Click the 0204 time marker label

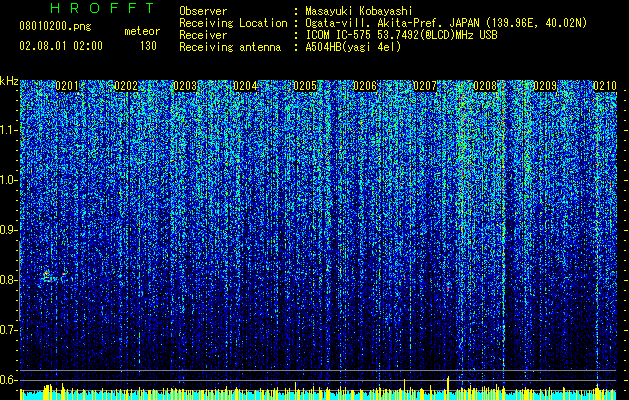tap(245, 86)
